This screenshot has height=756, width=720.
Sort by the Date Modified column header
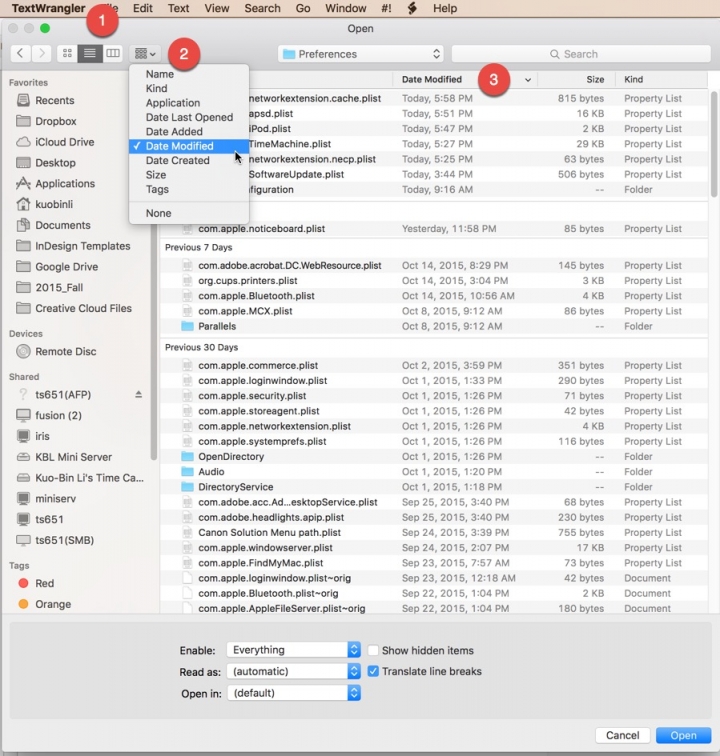pos(432,79)
